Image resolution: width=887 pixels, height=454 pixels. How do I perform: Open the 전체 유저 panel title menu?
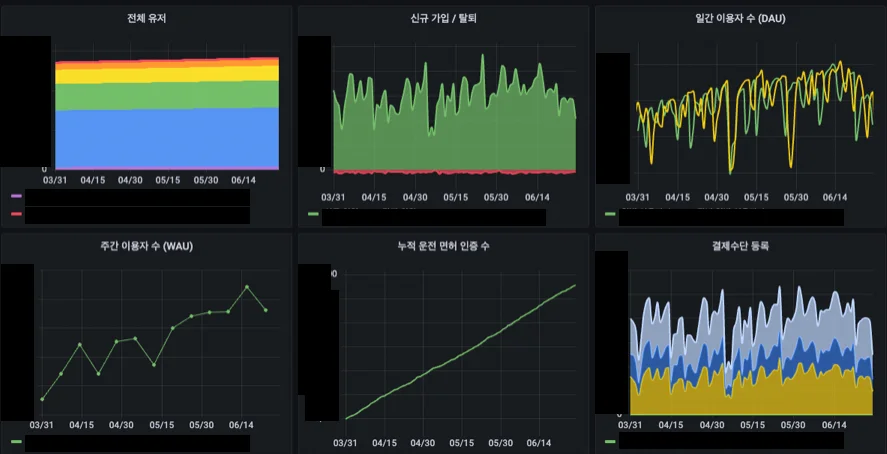point(147,18)
